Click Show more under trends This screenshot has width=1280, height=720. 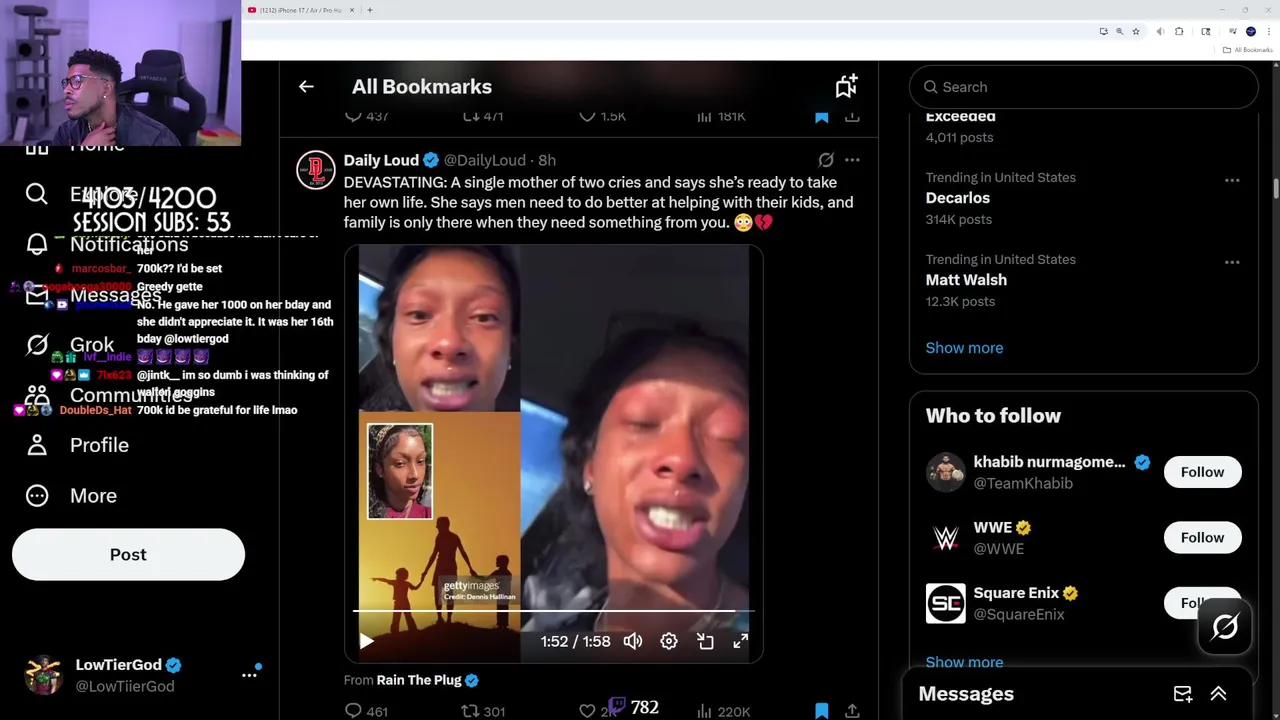click(964, 348)
